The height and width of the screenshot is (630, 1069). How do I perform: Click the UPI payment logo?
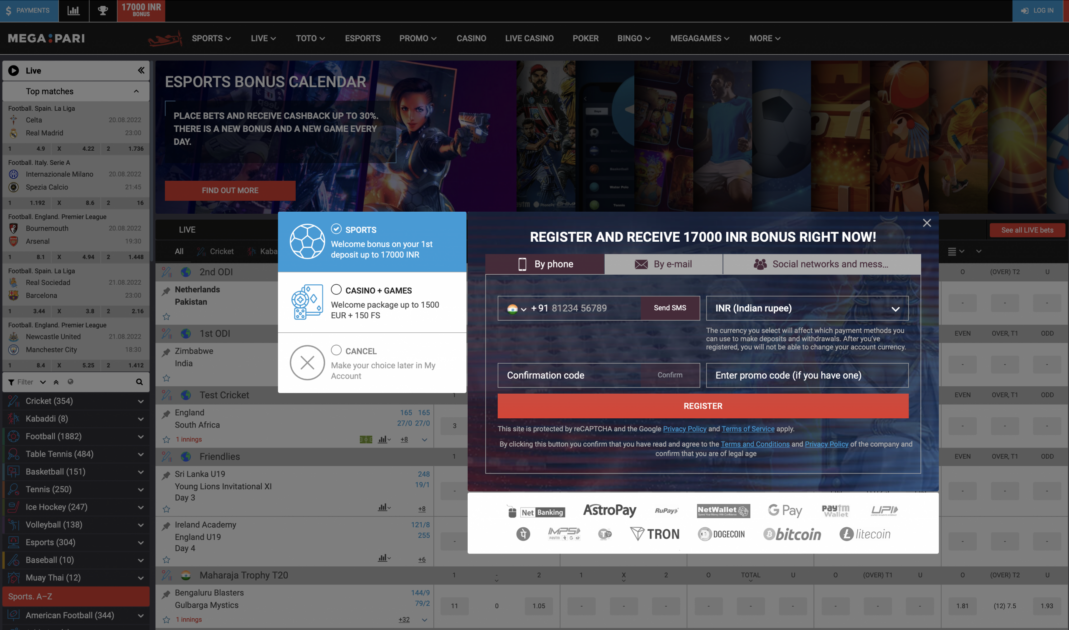884,510
